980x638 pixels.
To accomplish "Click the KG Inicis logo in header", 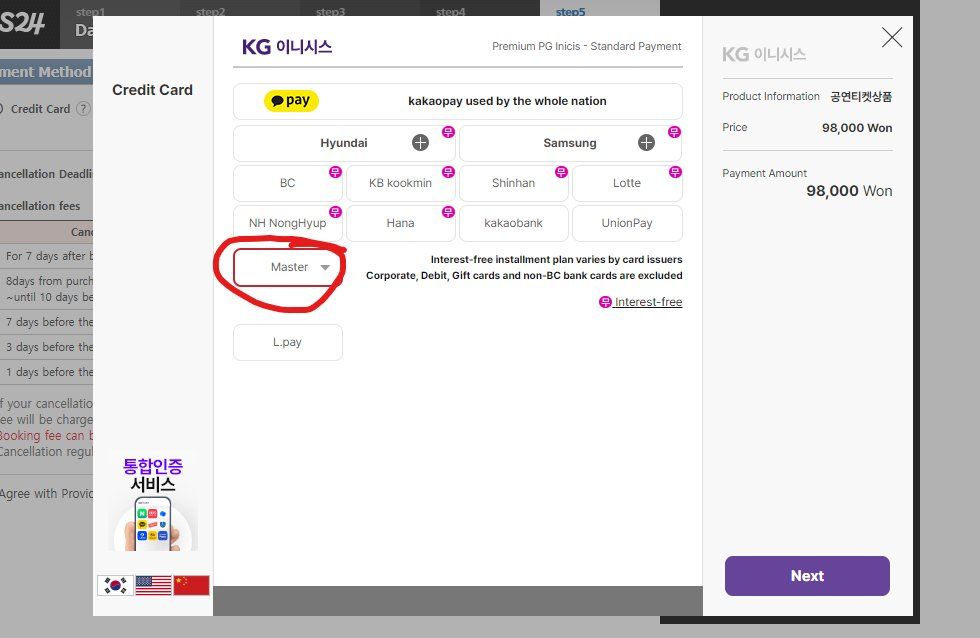I will click(287, 47).
